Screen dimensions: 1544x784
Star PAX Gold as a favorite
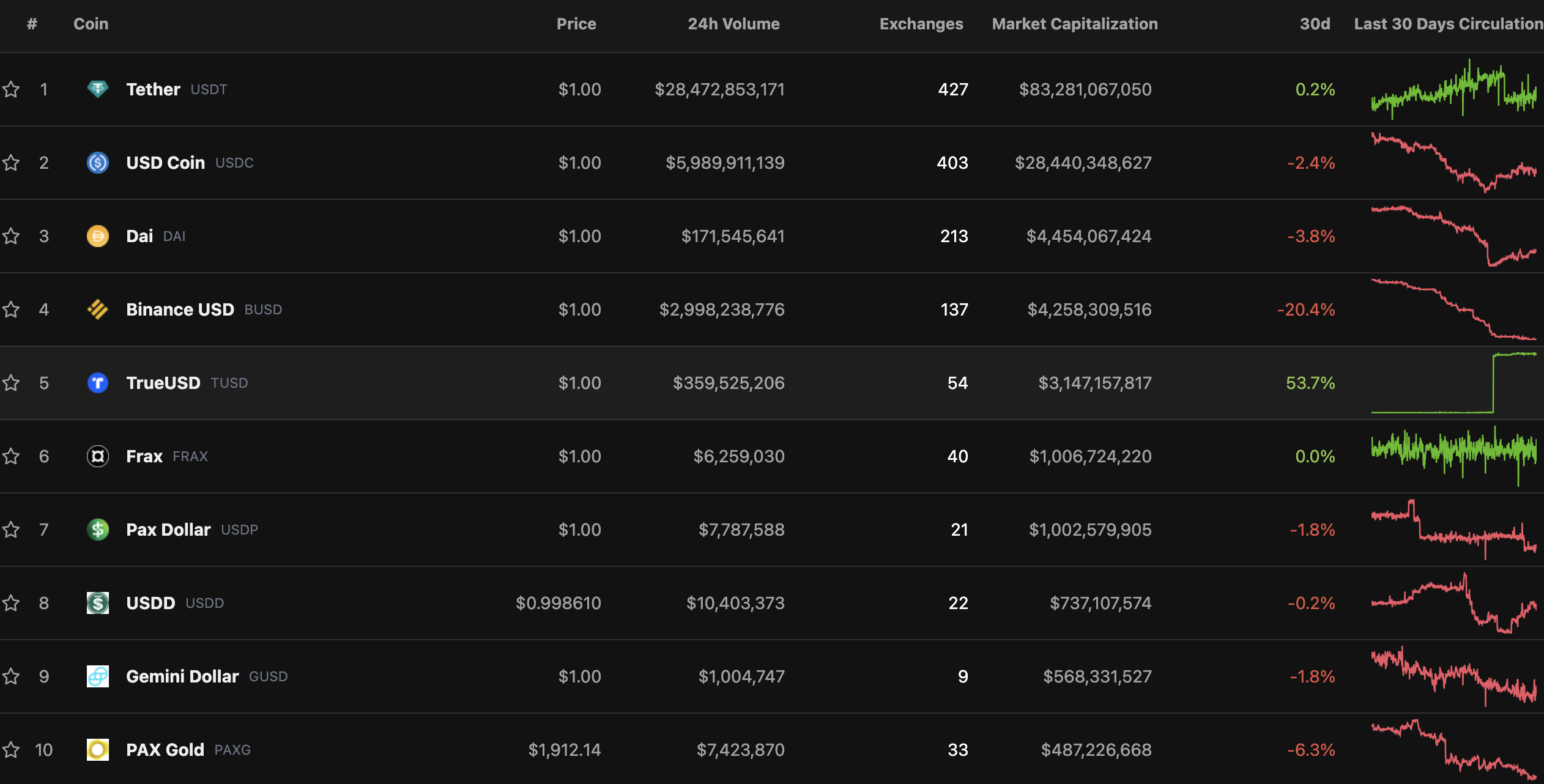[11, 750]
